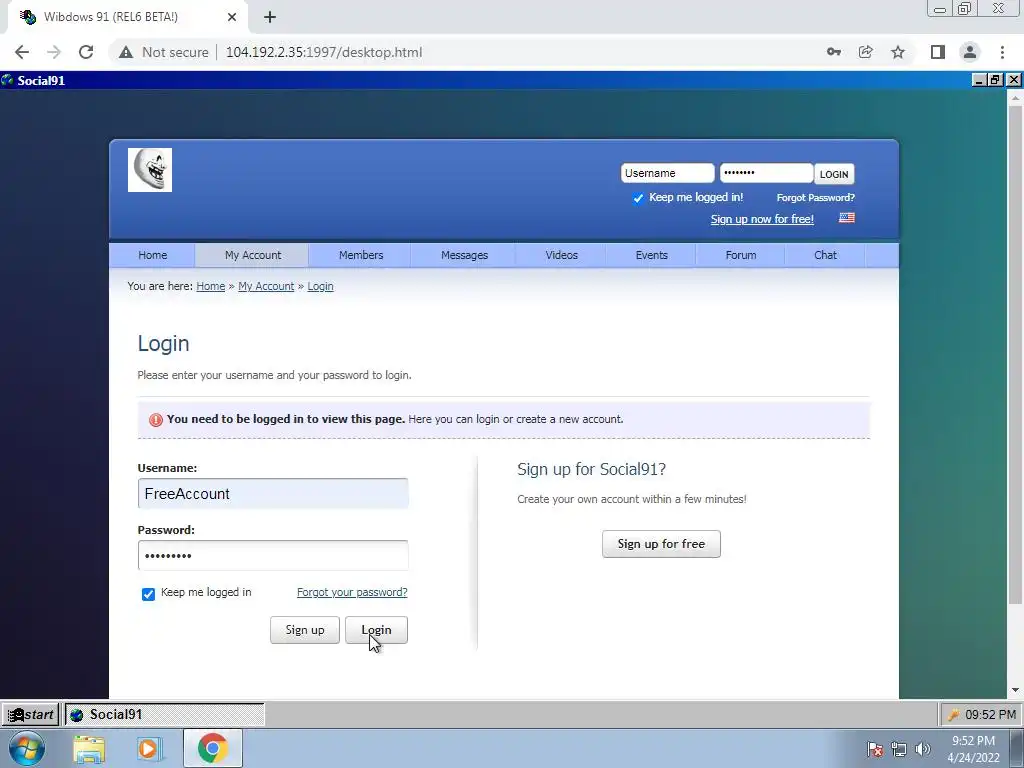This screenshot has height=768, width=1024.
Task: Follow the Forgot your password? link
Action: click(352, 592)
